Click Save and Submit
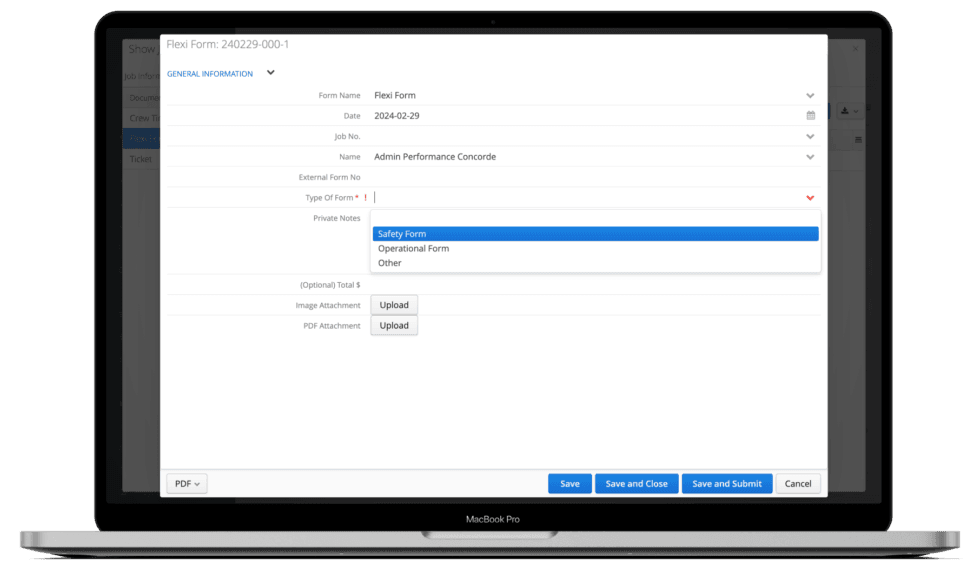This screenshot has width=980, height=572. pyautogui.click(x=726, y=484)
